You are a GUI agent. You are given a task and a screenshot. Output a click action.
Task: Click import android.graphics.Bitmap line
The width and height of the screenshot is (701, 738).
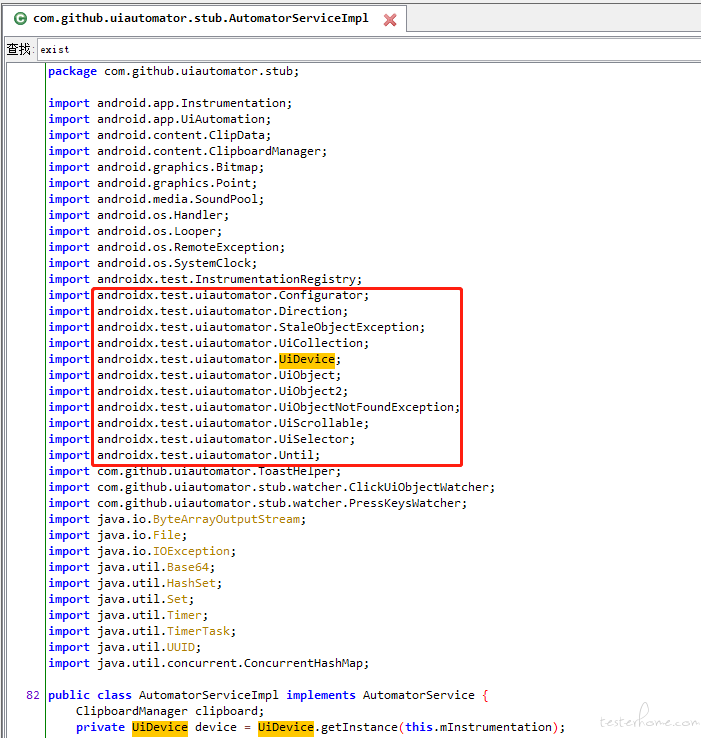click(156, 167)
